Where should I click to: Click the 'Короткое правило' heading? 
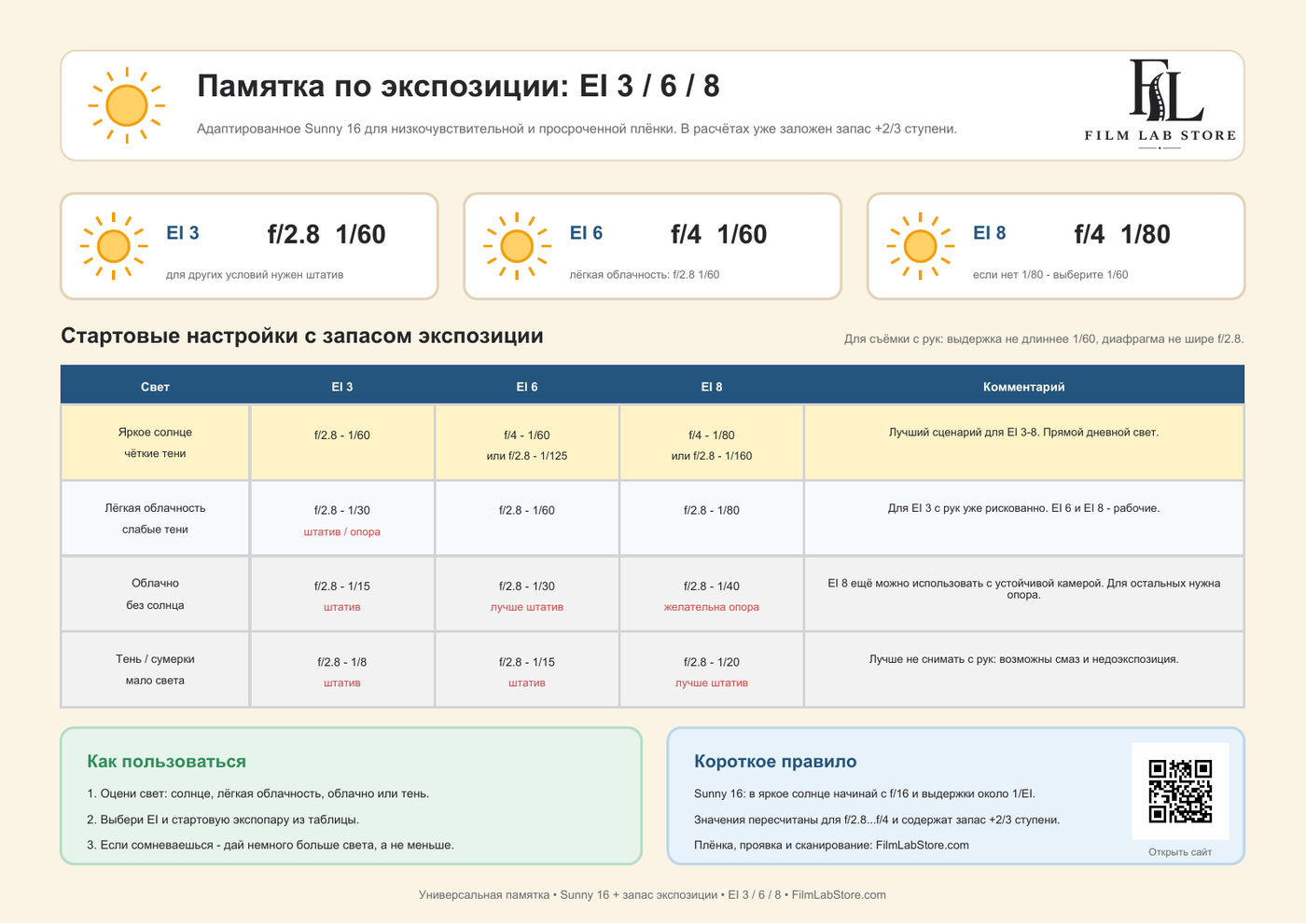(775, 762)
